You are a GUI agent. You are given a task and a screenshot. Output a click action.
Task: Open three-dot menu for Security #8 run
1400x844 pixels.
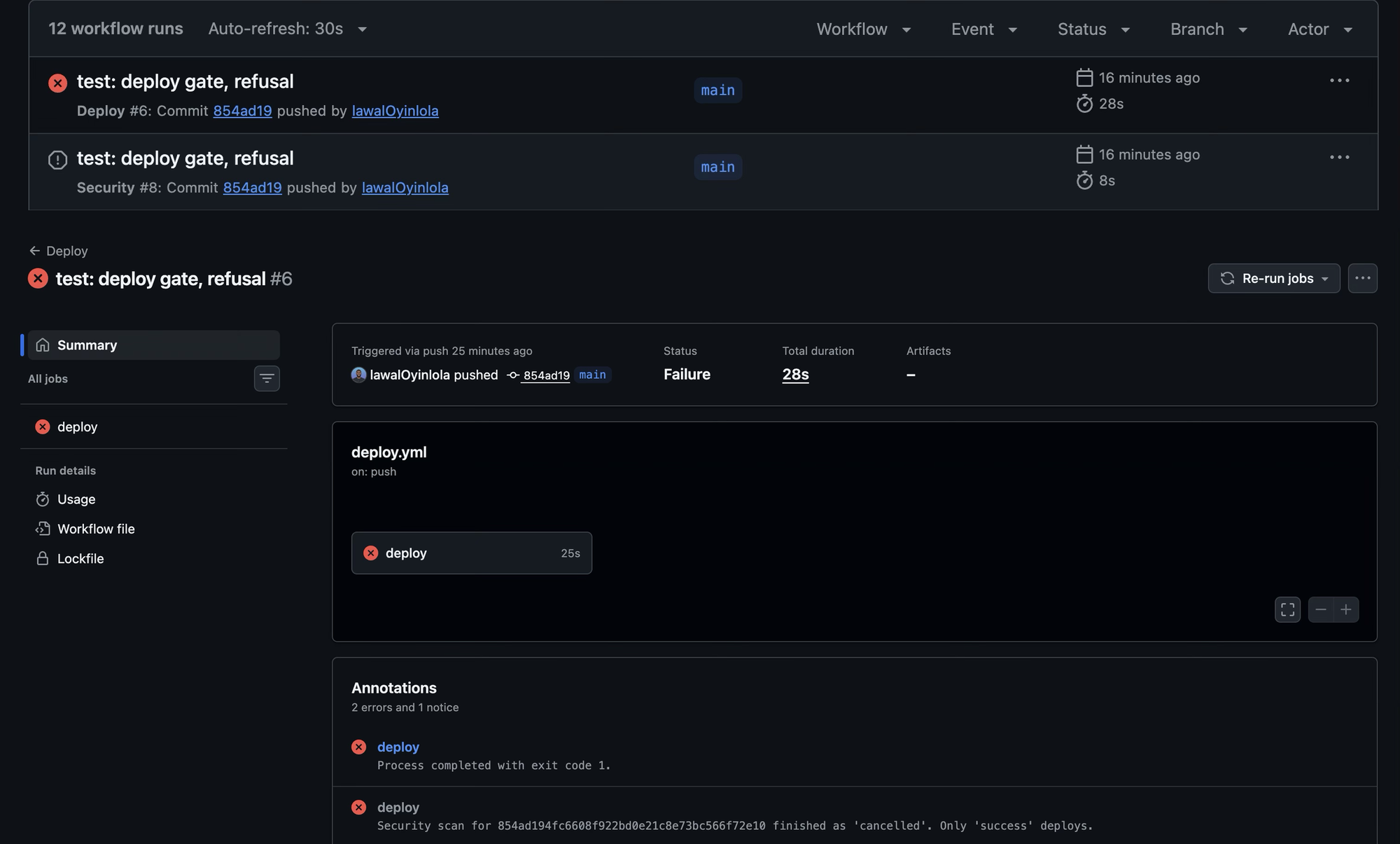[1339, 158]
